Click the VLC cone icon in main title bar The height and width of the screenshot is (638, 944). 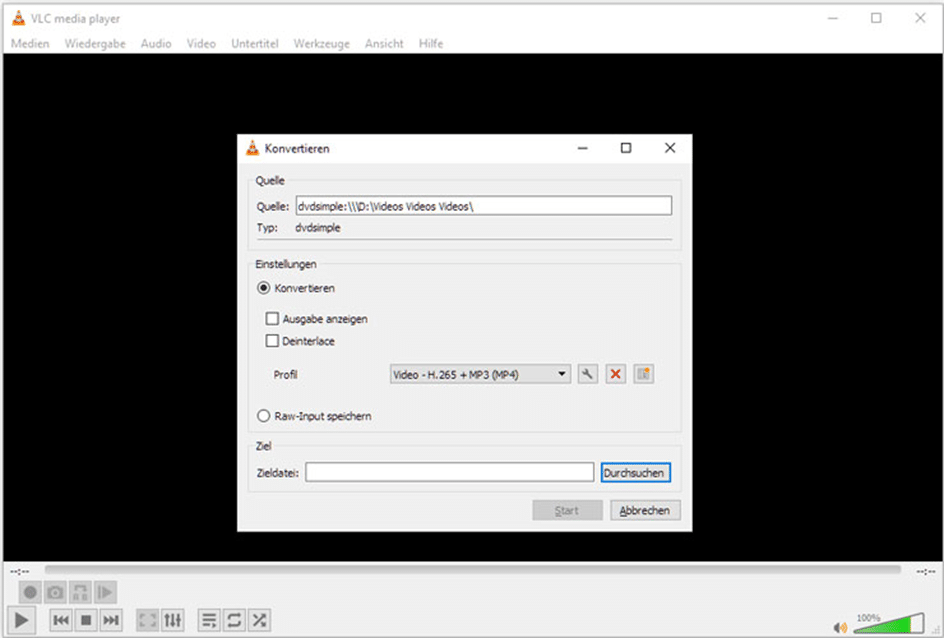pos(19,19)
